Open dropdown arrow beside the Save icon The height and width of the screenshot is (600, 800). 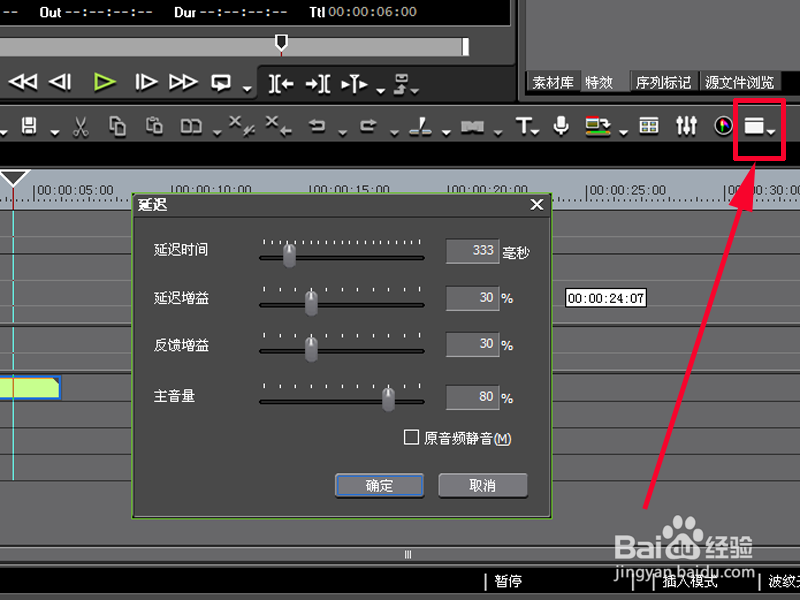[55, 132]
